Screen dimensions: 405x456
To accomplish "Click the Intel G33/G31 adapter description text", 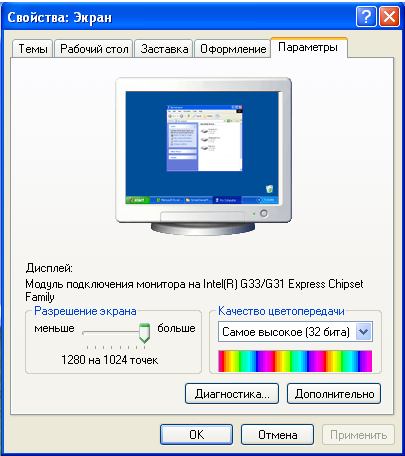I will 194,290.
